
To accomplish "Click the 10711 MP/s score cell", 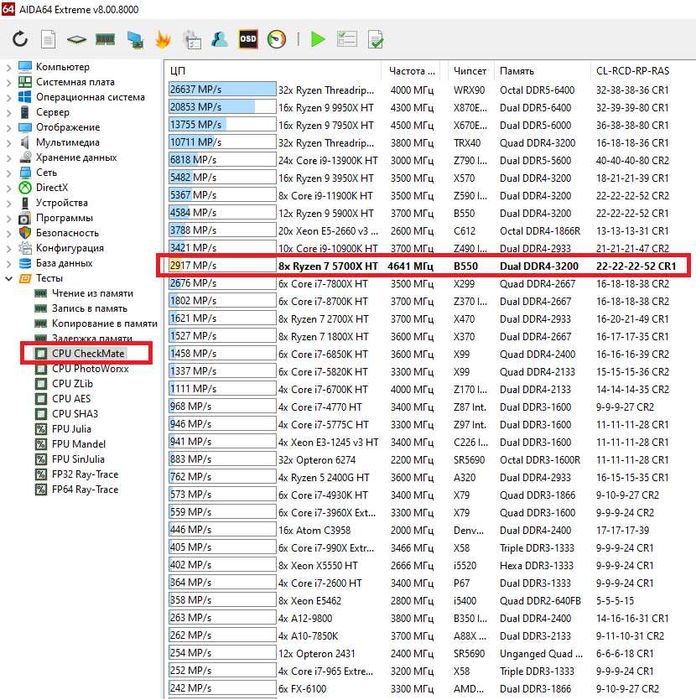I will (222, 142).
